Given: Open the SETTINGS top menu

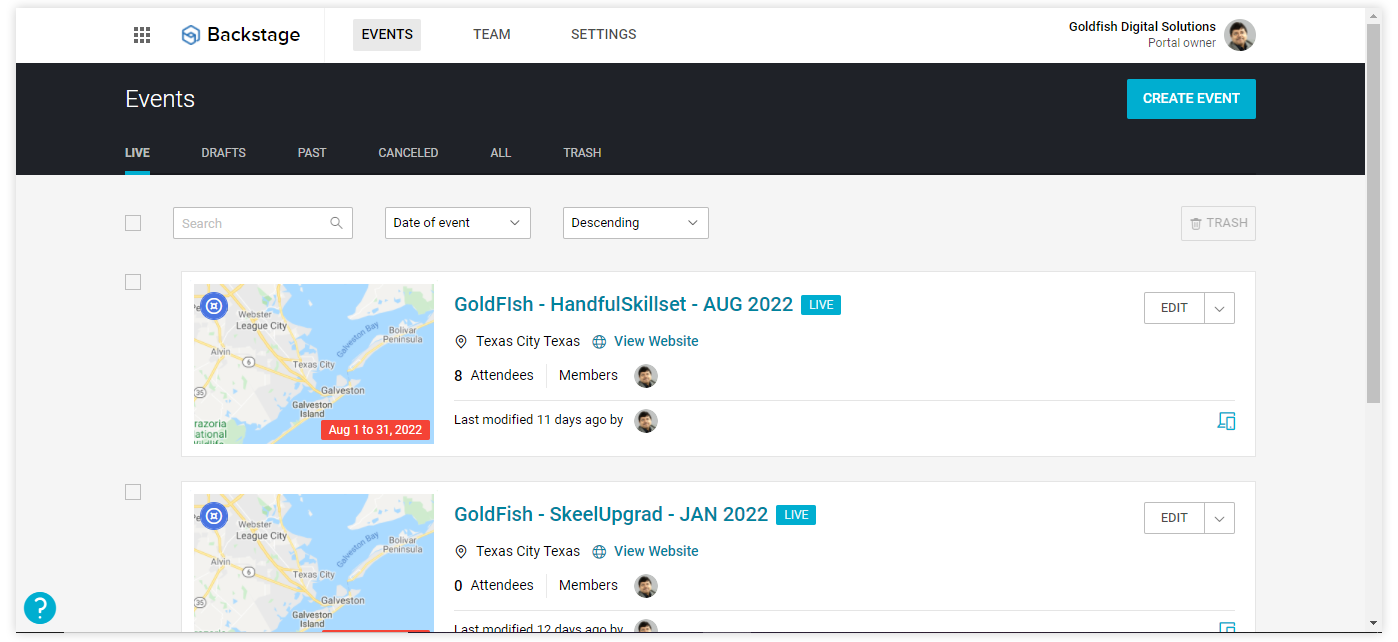Looking at the screenshot, I should [604, 35].
